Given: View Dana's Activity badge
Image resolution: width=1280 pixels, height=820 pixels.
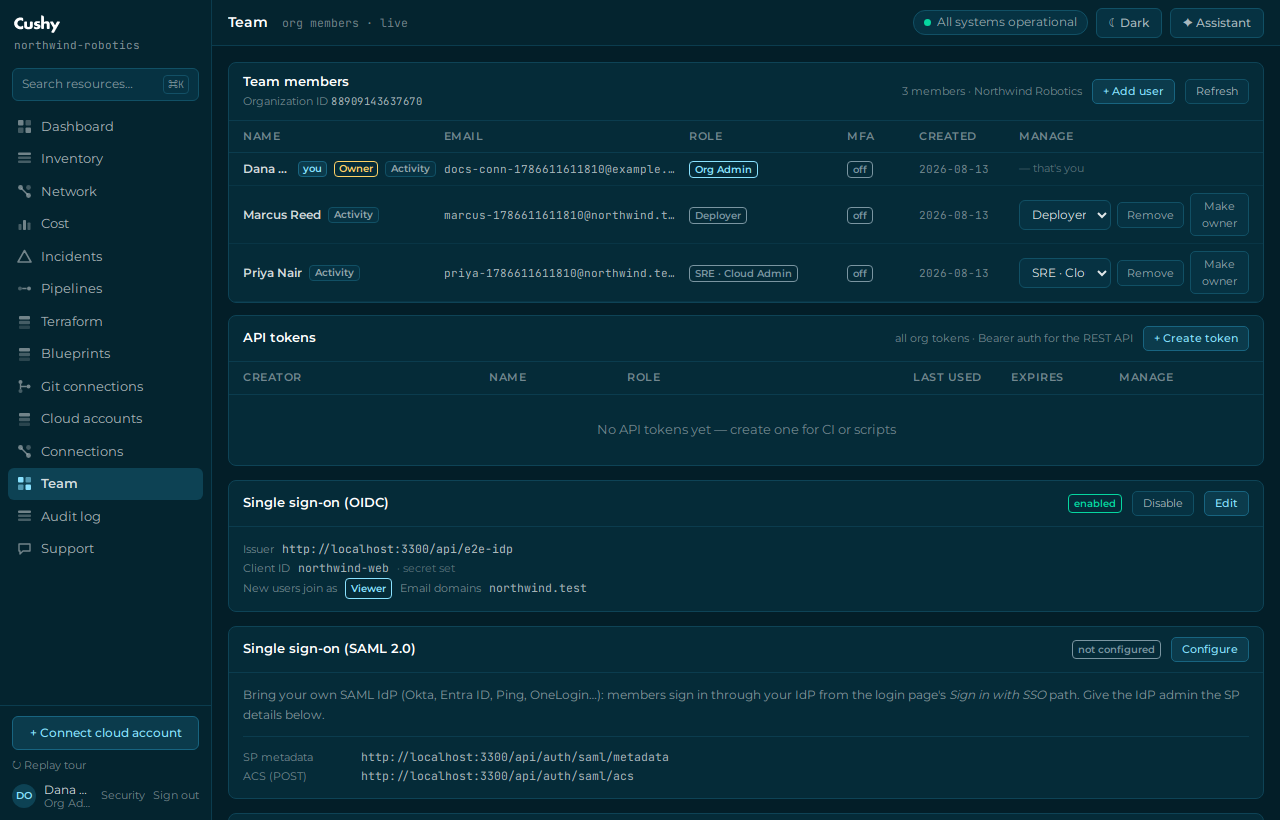Looking at the screenshot, I should click(410, 169).
